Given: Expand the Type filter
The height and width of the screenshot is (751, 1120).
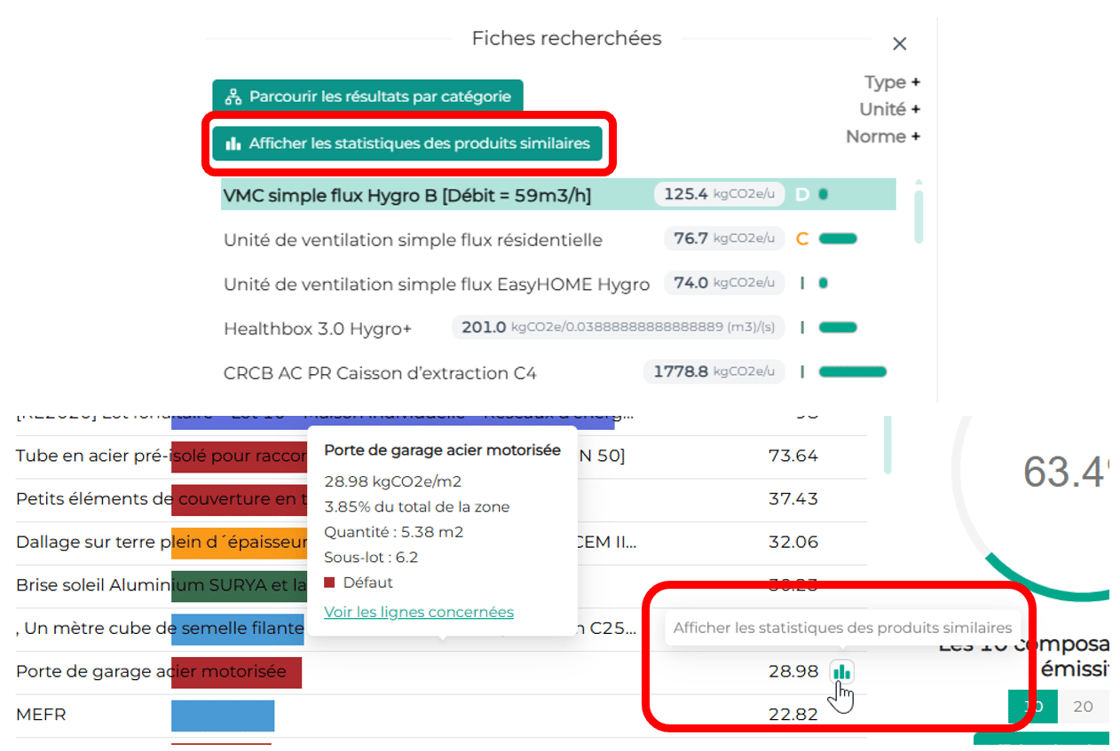Looking at the screenshot, I should tap(892, 82).
